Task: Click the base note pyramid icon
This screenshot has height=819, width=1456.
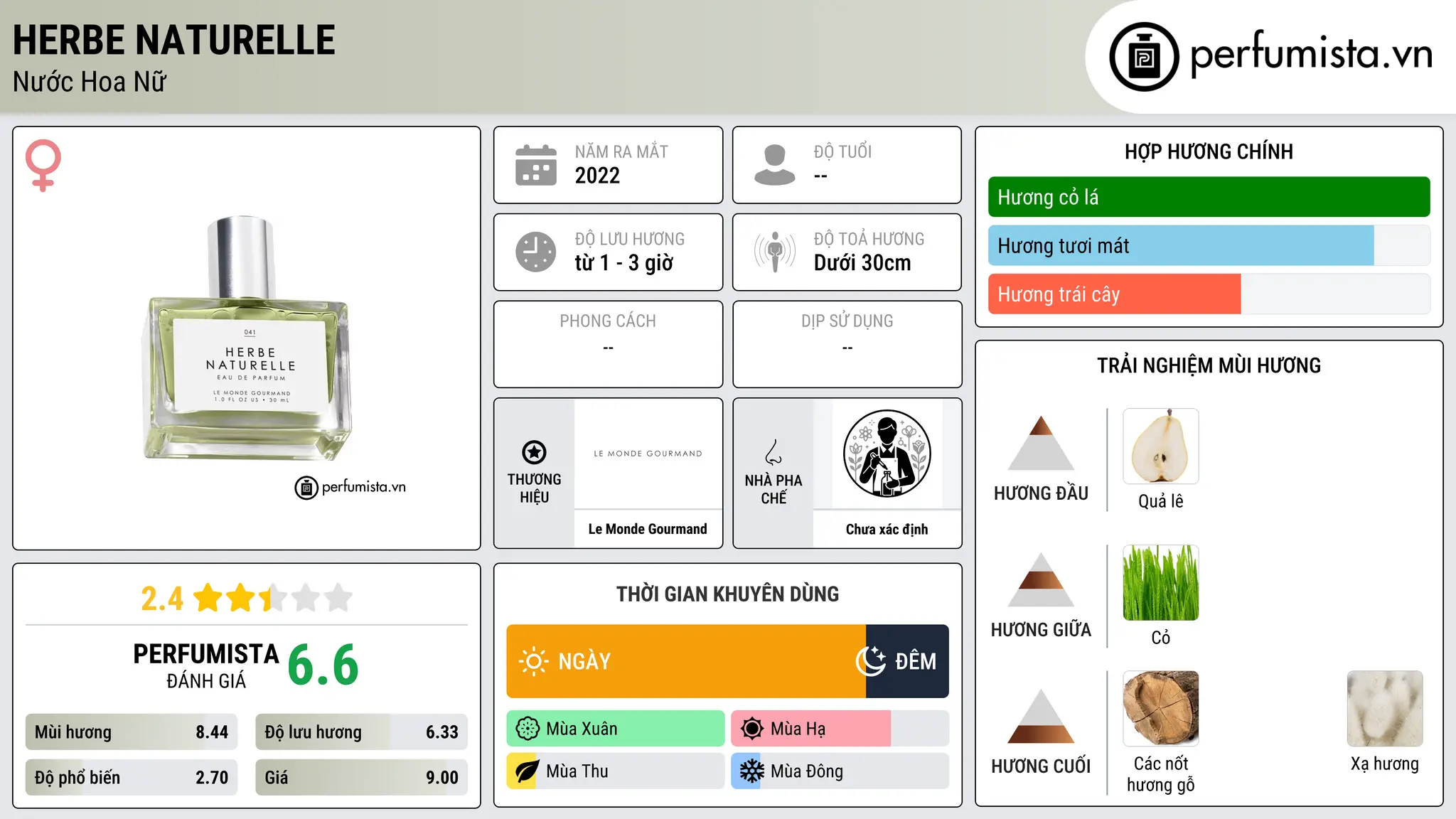Action: [1041, 716]
